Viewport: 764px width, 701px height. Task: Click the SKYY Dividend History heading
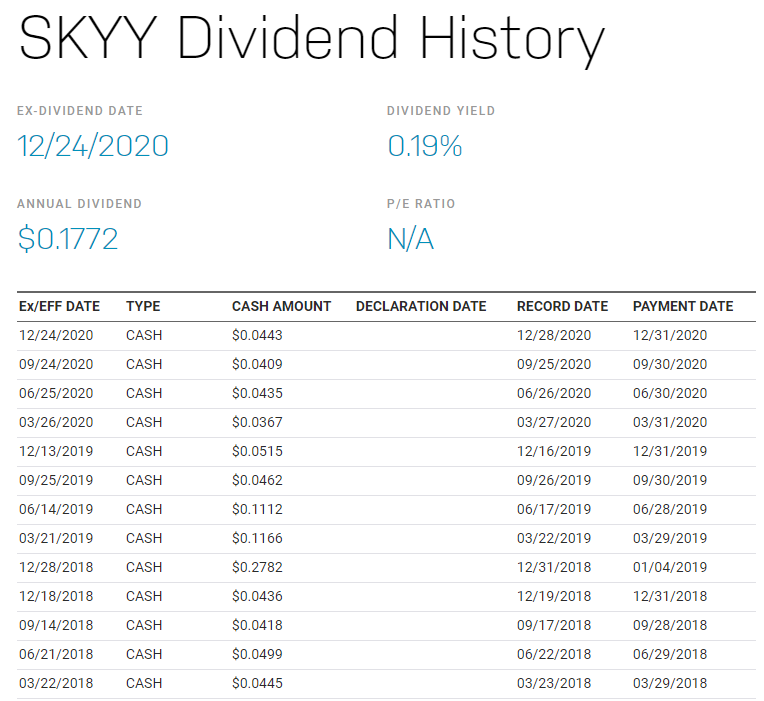click(311, 40)
